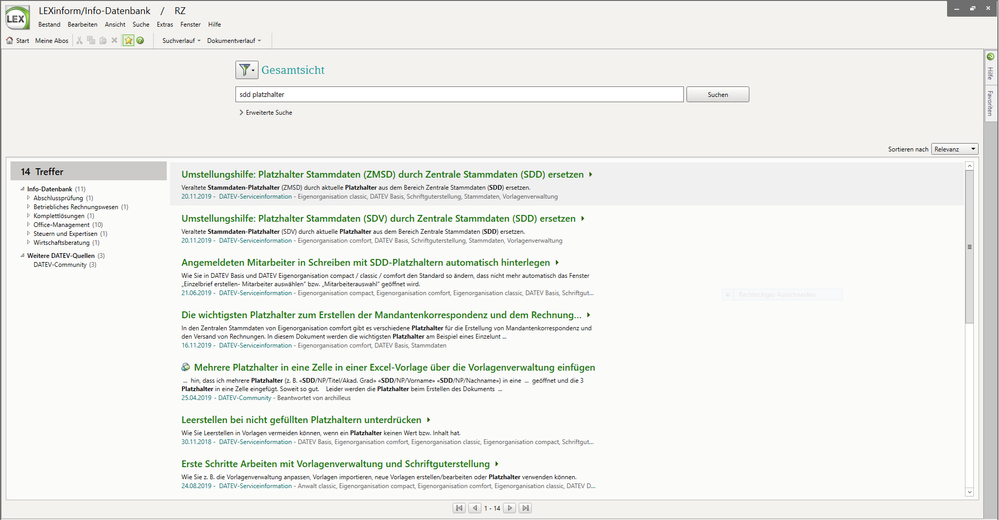999x520 pixels.
Task: Click the copy icon in toolbar
Action: pyautogui.click(x=91, y=40)
